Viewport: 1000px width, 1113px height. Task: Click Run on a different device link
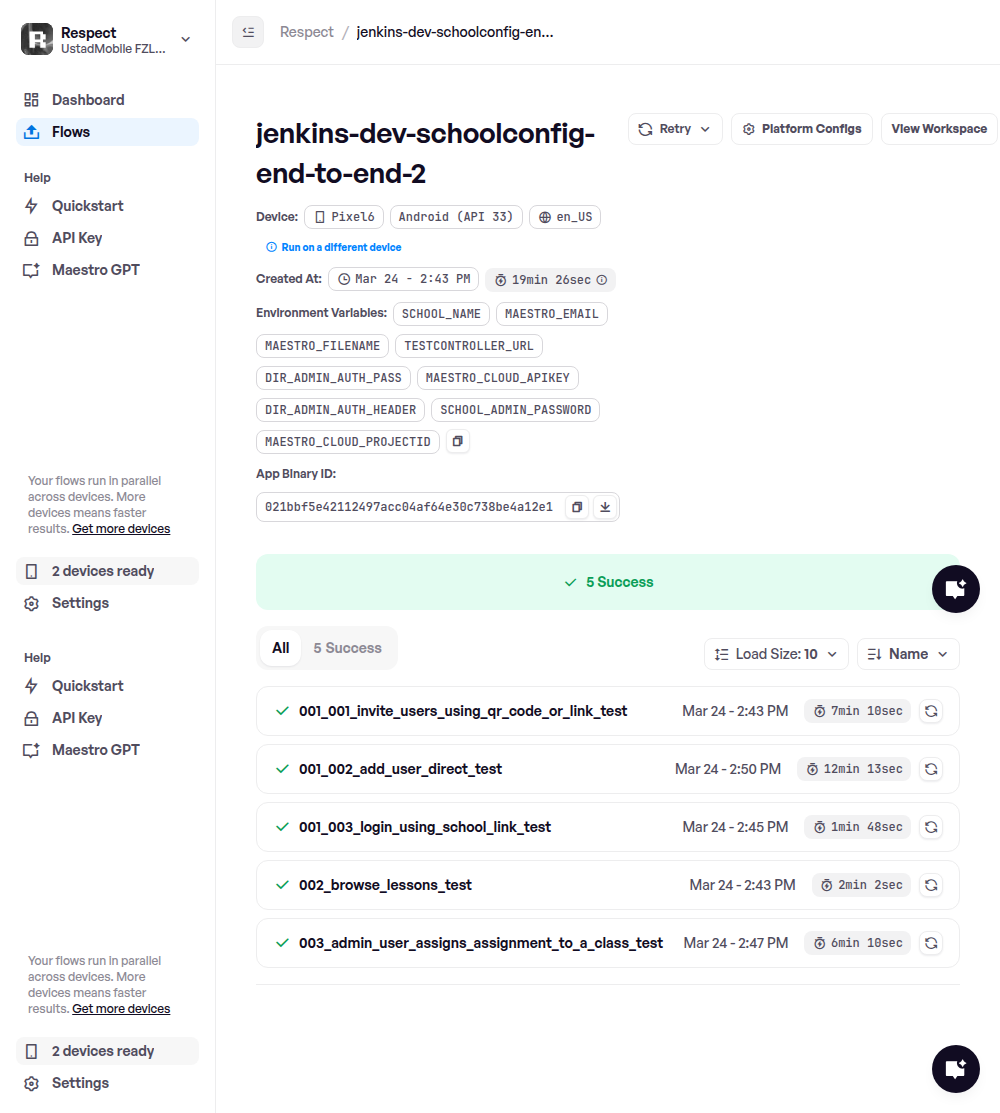pos(341,247)
